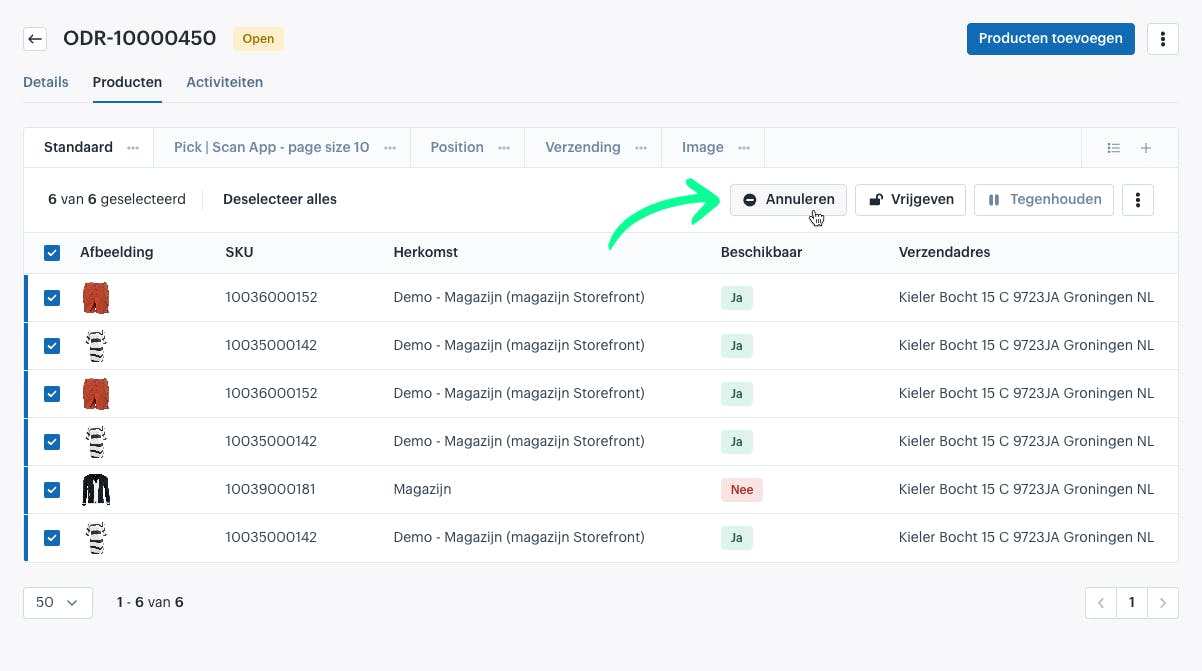Open the three-dot menu next to Tegenhouden

click(x=1138, y=200)
